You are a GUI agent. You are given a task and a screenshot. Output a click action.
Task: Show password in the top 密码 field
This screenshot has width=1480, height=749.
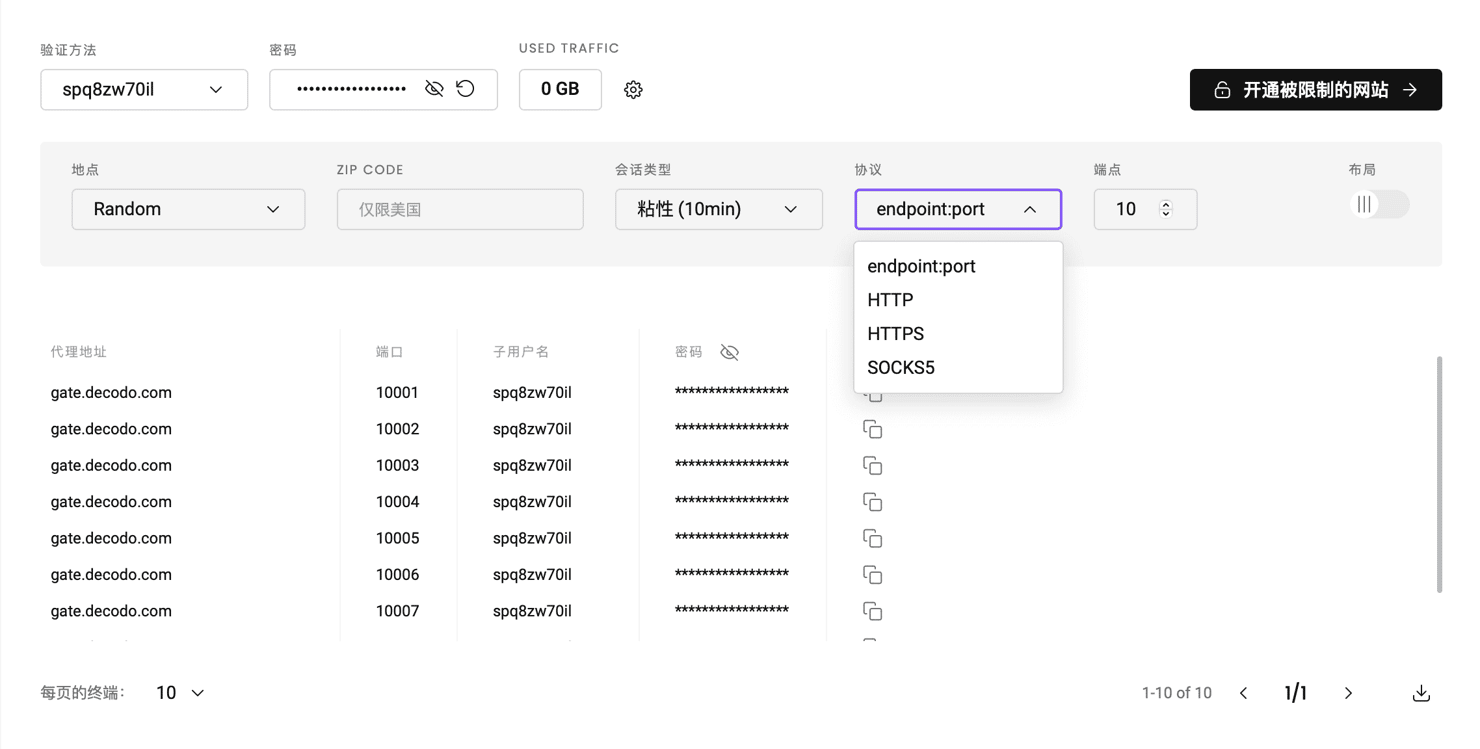434,89
